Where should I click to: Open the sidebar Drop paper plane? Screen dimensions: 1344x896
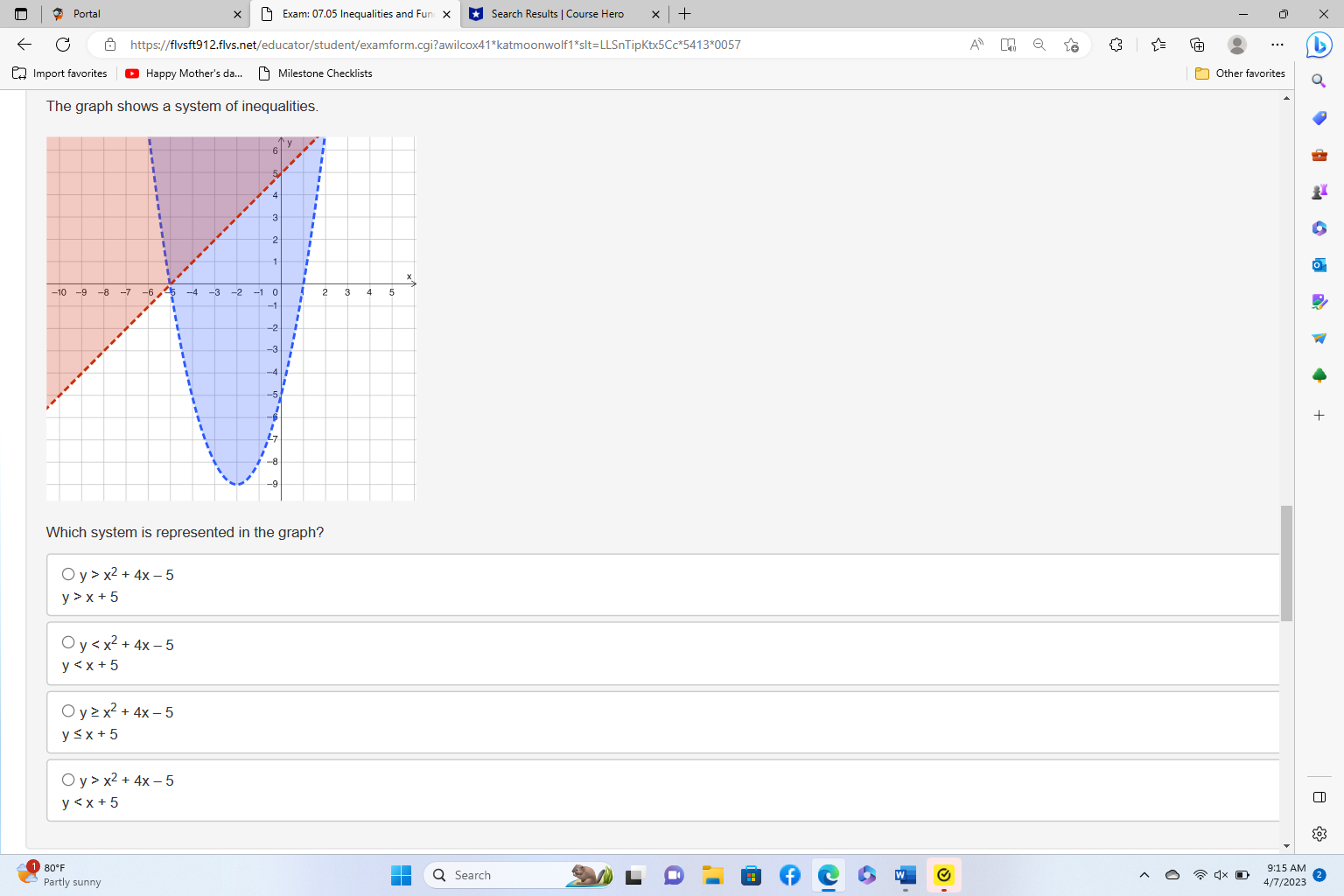point(1319,339)
